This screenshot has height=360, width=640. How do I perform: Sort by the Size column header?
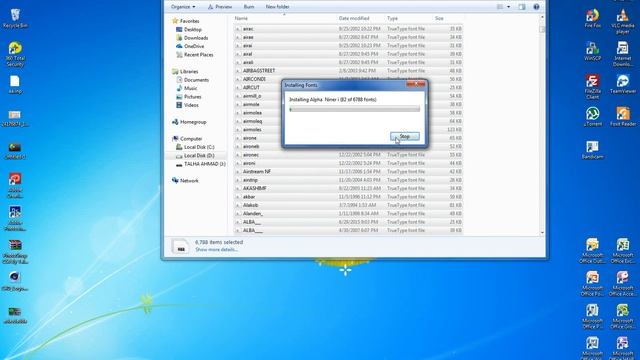(x=439, y=18)
